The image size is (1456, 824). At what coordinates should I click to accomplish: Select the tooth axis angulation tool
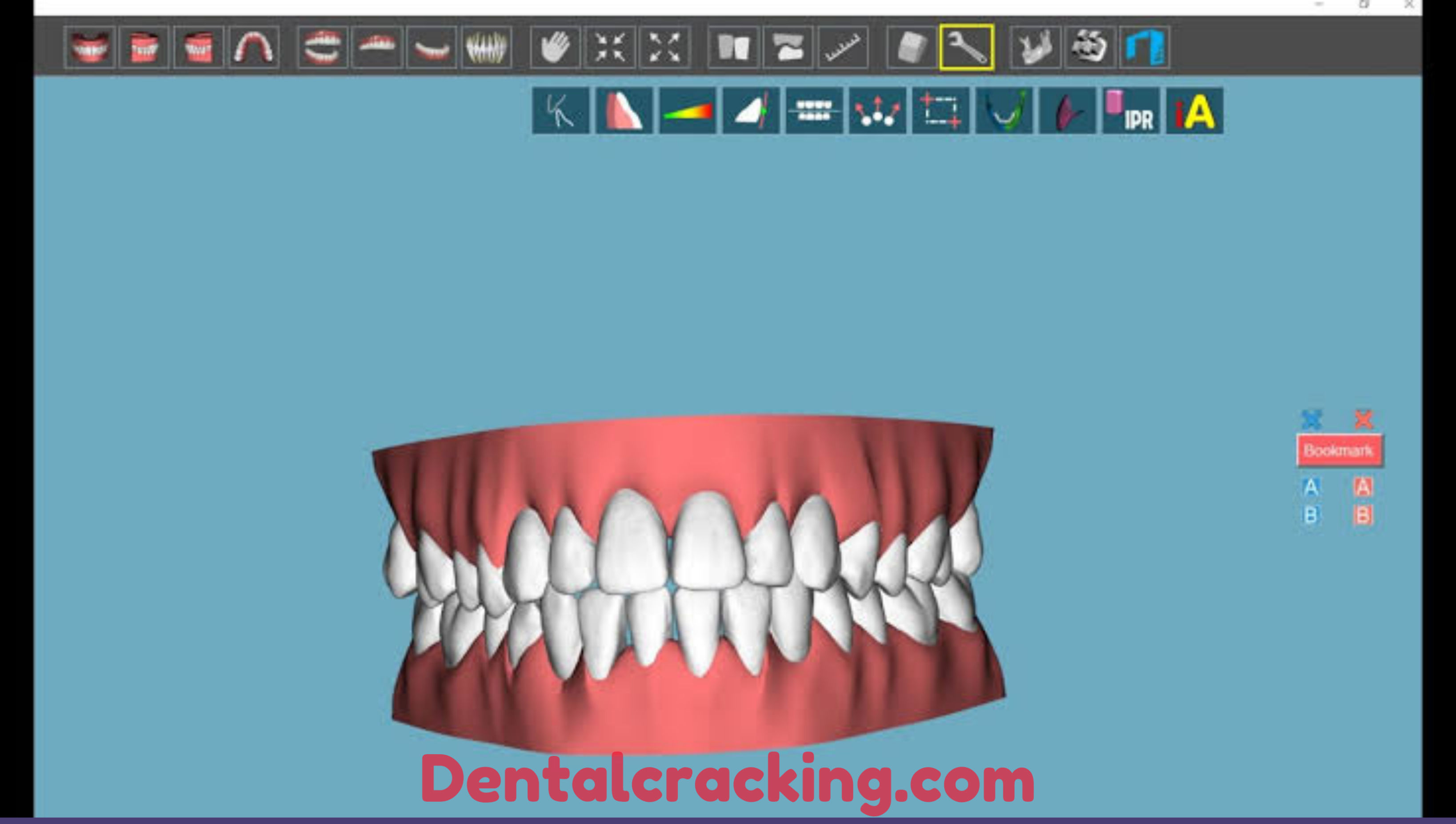750,111
